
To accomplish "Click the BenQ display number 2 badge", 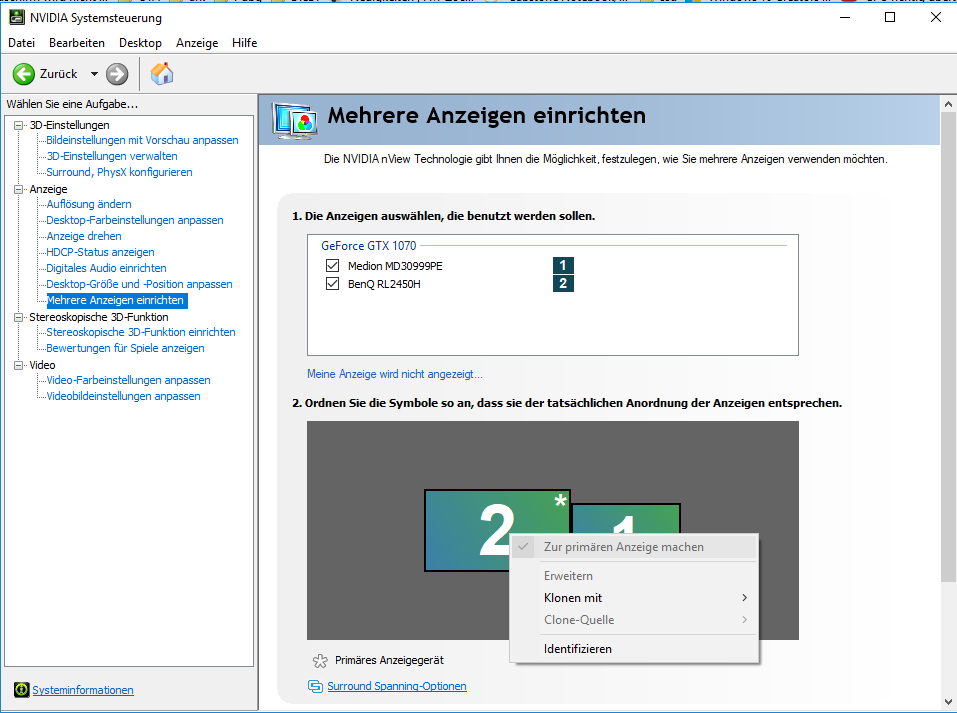I will [x=563, y=283].
